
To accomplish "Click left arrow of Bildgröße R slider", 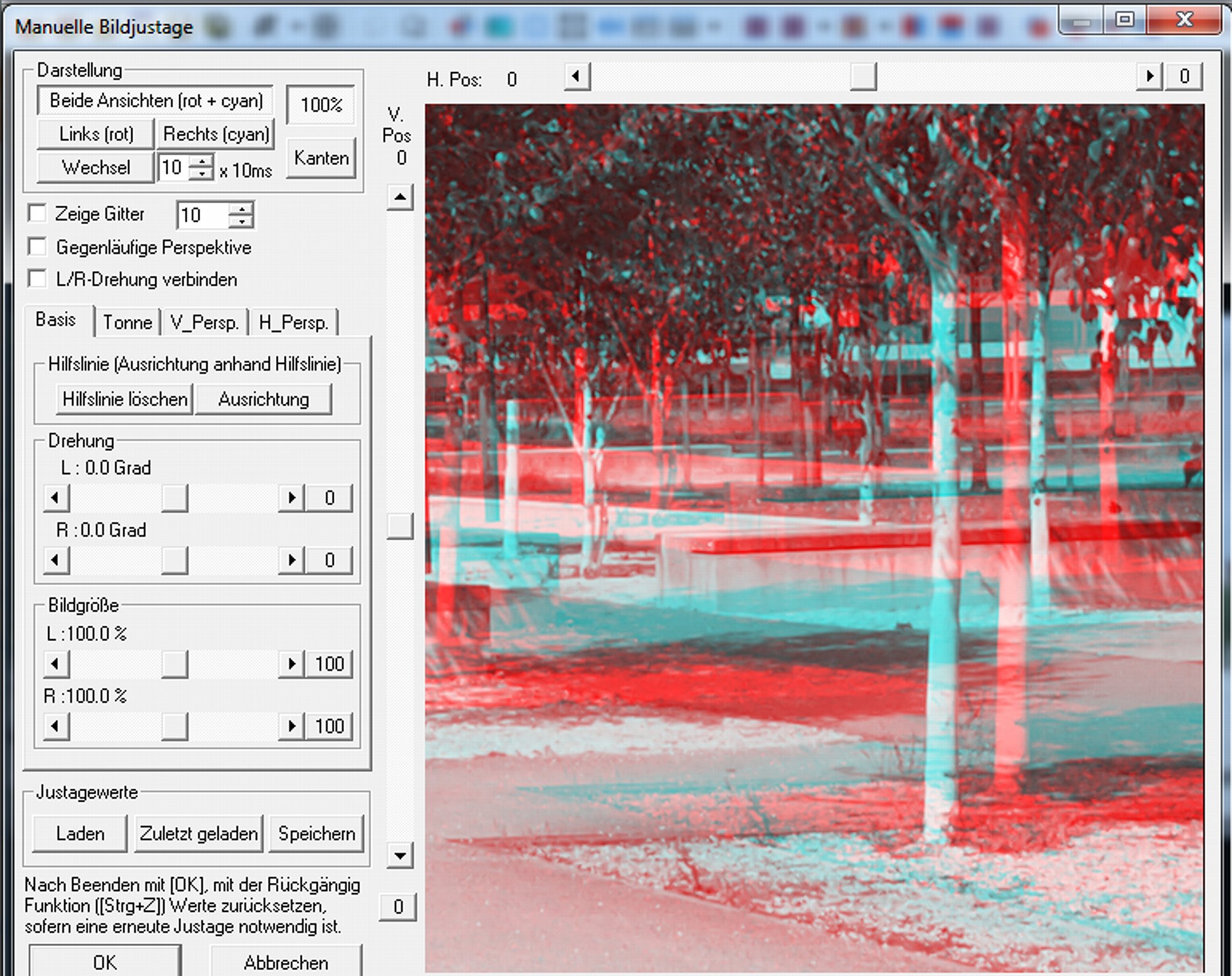I will 56,727.
